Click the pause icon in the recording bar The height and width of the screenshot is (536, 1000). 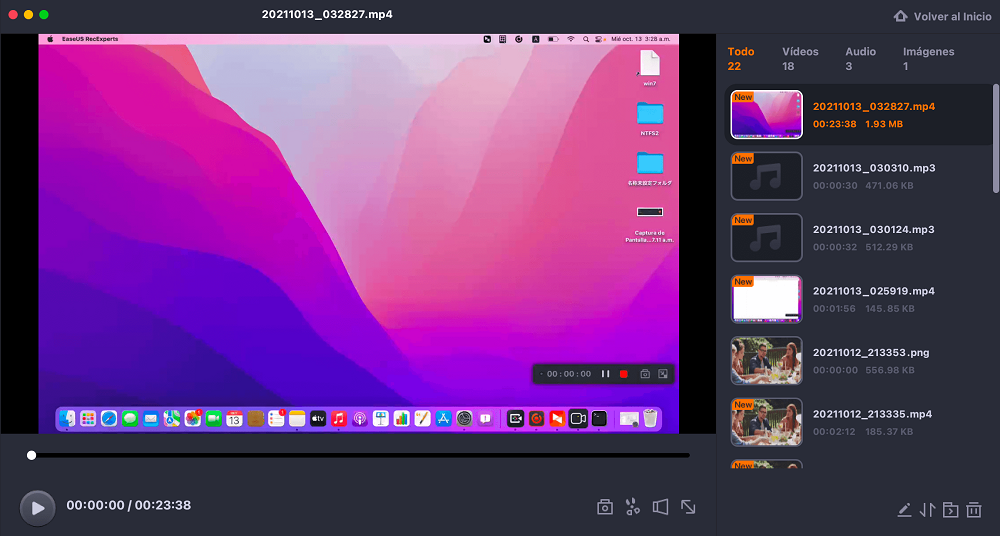tap(605, 374)
